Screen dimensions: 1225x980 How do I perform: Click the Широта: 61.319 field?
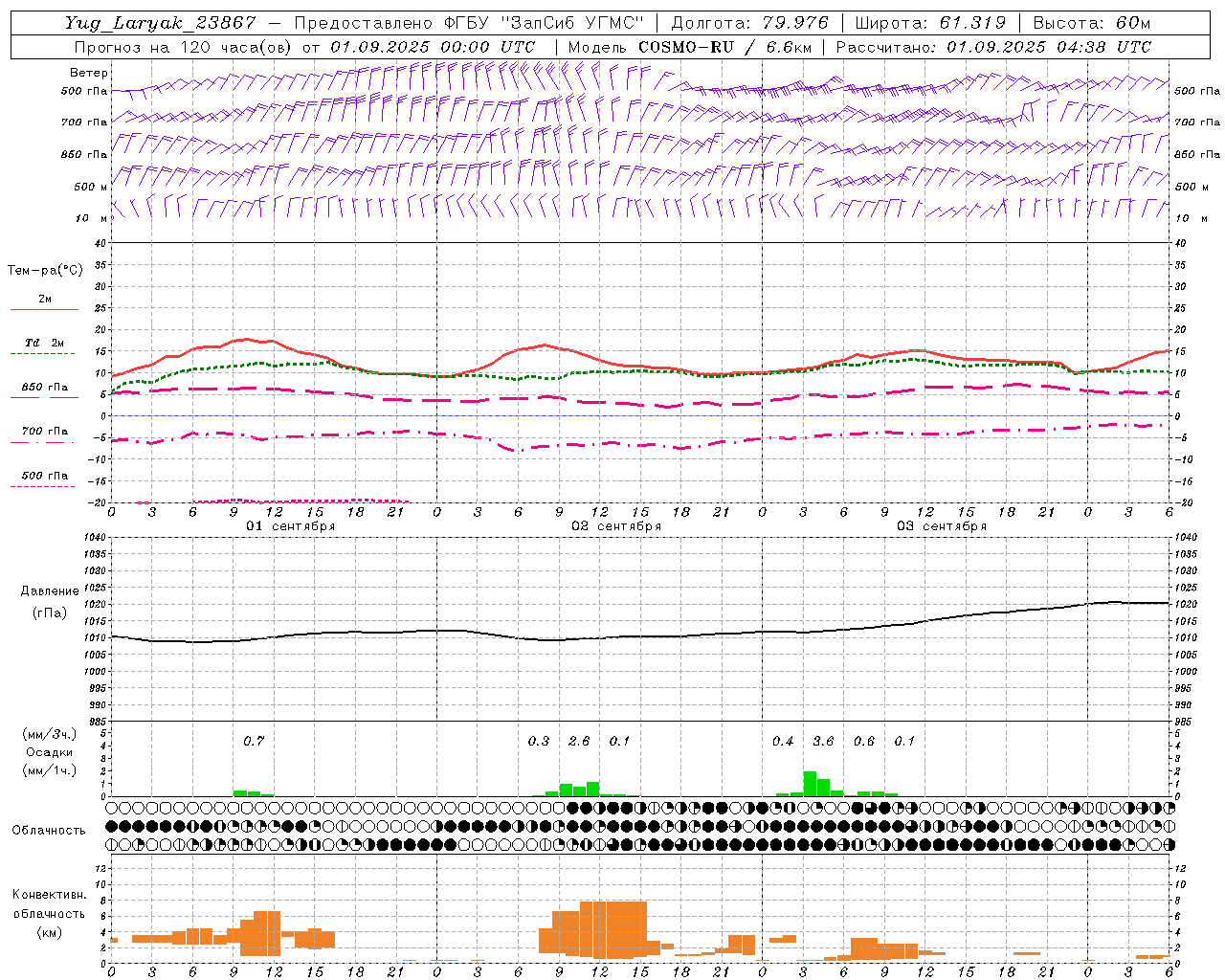[929, 23]
